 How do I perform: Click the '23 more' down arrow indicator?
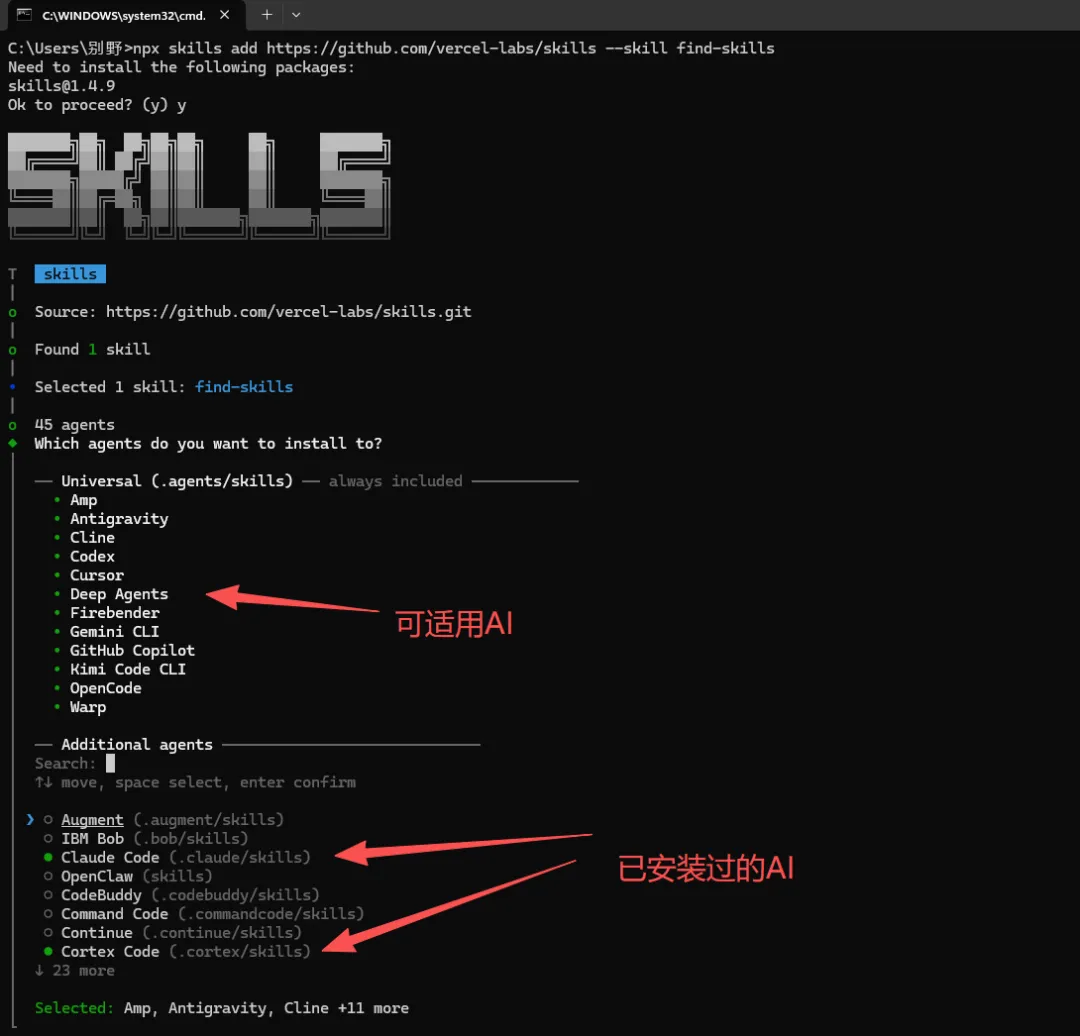click(74, 971)
